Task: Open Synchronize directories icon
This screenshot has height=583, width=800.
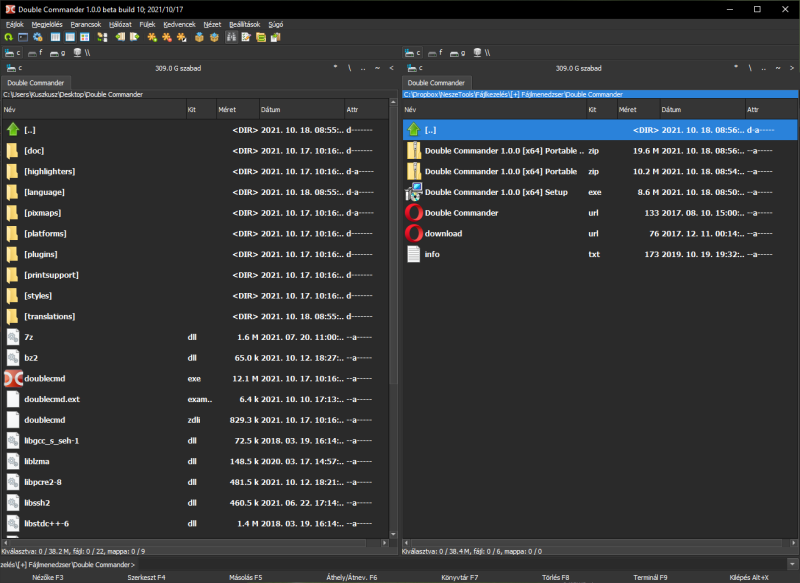Action: (x=261, y=37)
